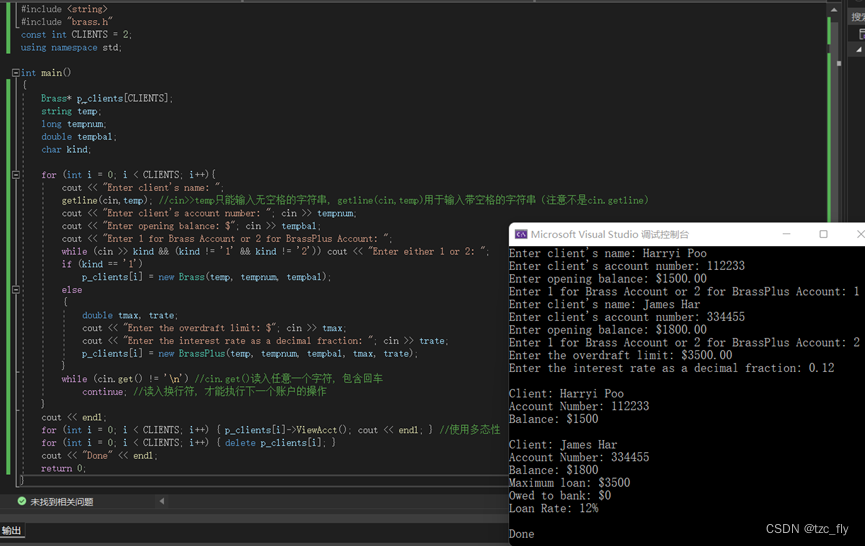Click console line 'Enter opening balance: $1500.00'
Screen dimensions: 865x546
(x=607, y=279)
